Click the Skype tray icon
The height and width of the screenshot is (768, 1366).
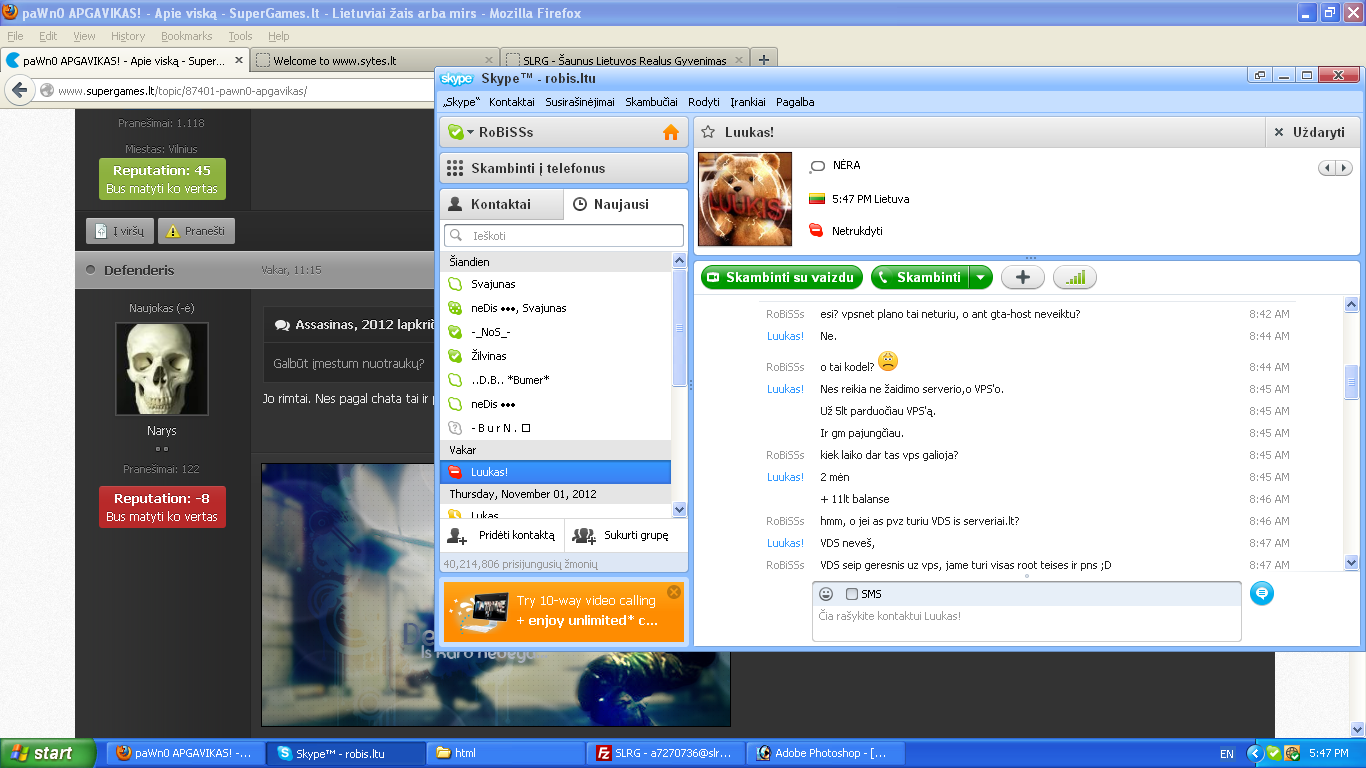coord(1274,753)
